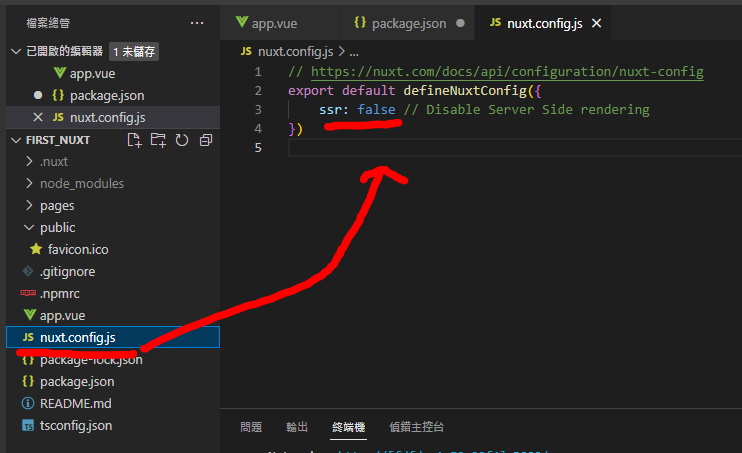Screen dimensions: 742x453
Task: Close nuxt.config.js in open editors list
Action: click(x=38, y=118)
